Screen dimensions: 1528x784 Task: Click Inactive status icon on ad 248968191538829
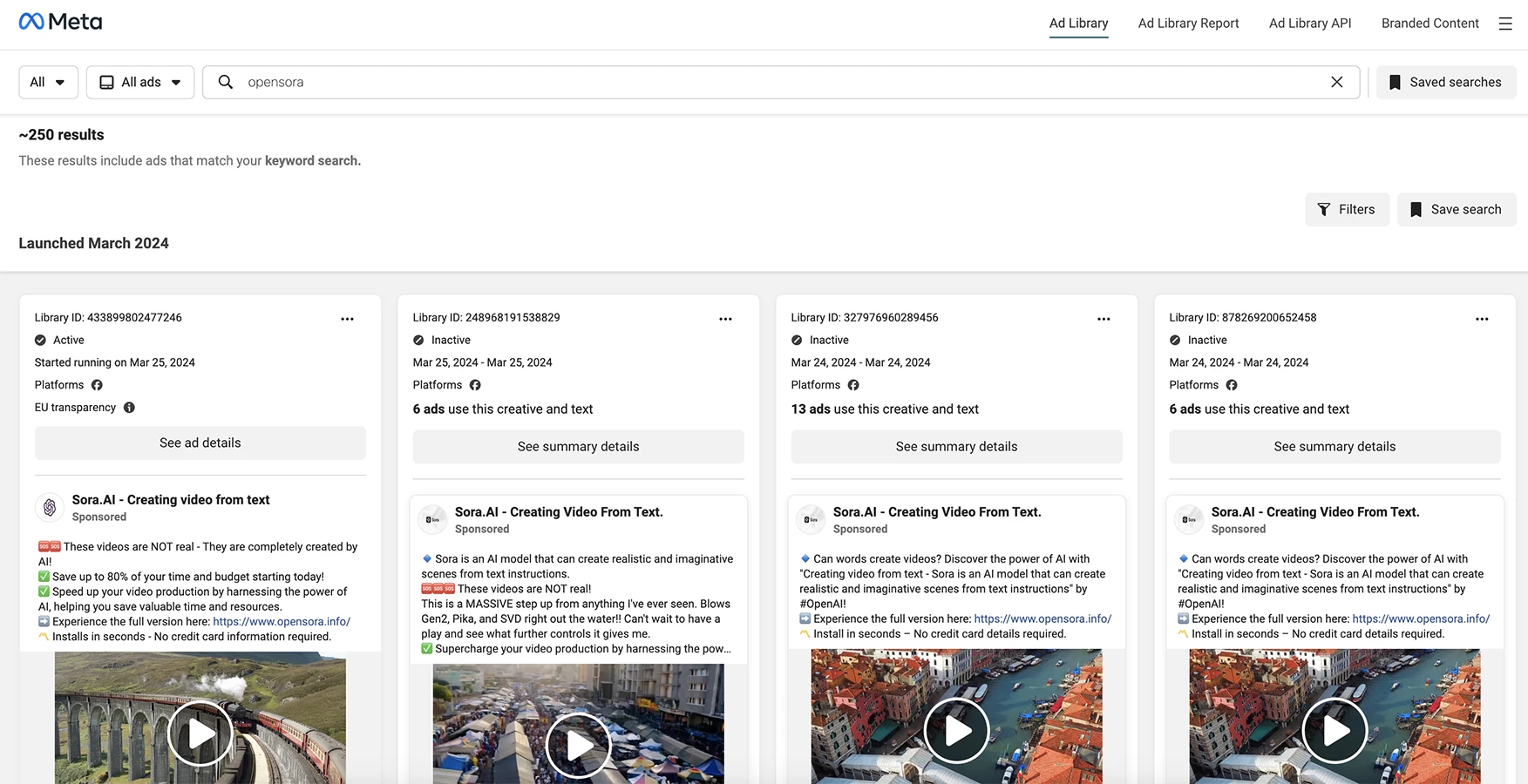coord(418,341)
